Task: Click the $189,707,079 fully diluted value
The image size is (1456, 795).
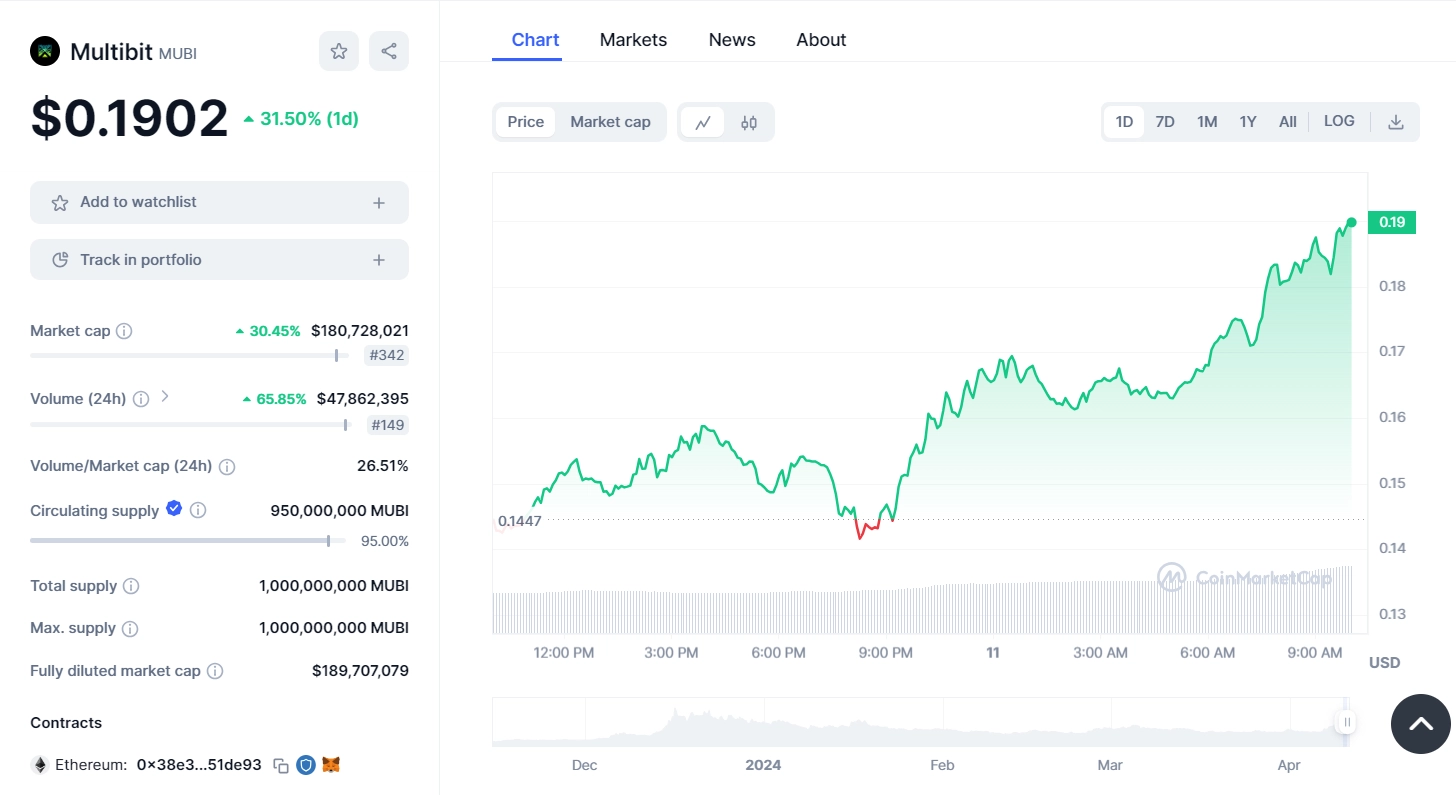Action: click(x=360, y=671)
